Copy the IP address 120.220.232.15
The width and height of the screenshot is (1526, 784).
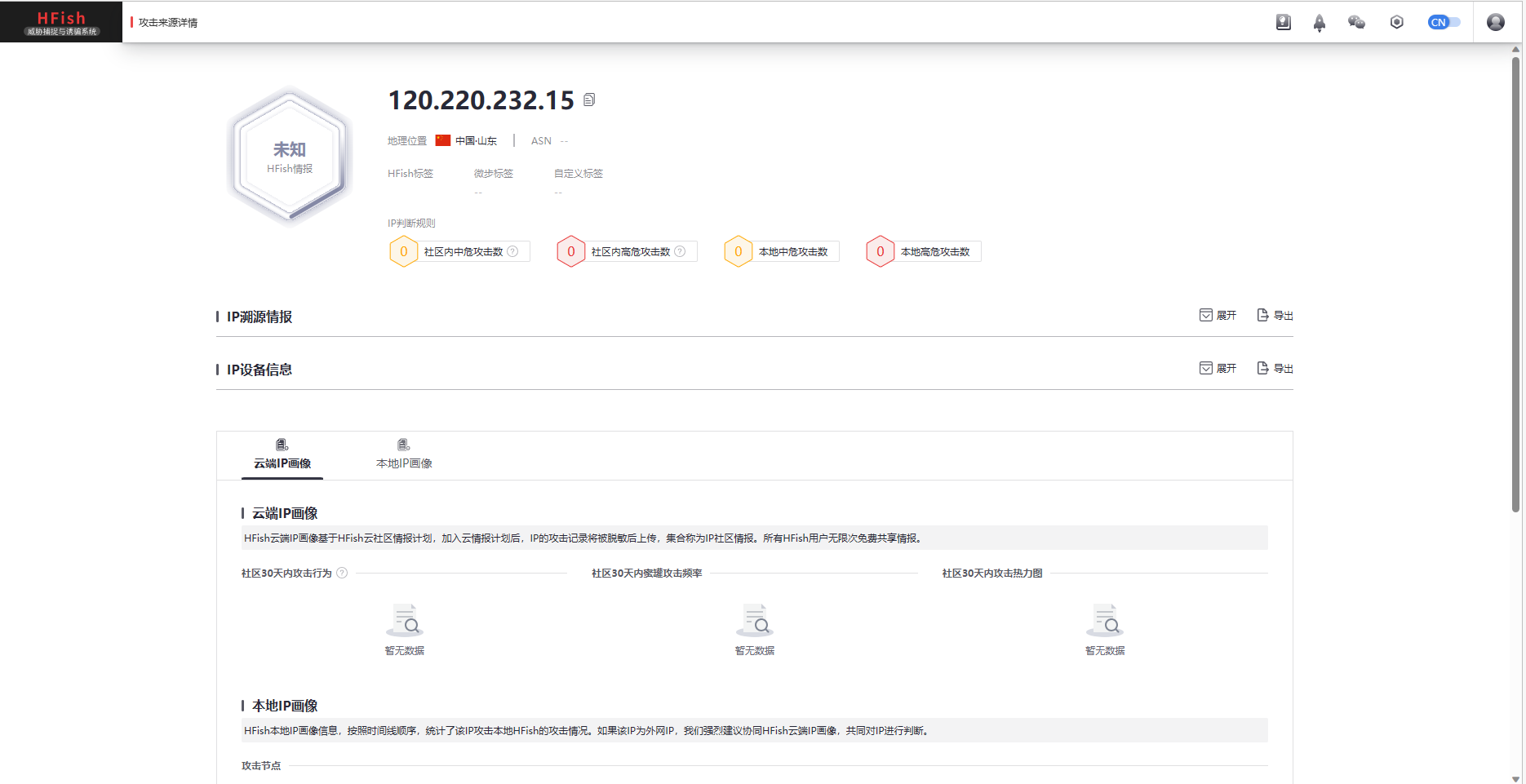pyautogui.click(x=589, y=100)
